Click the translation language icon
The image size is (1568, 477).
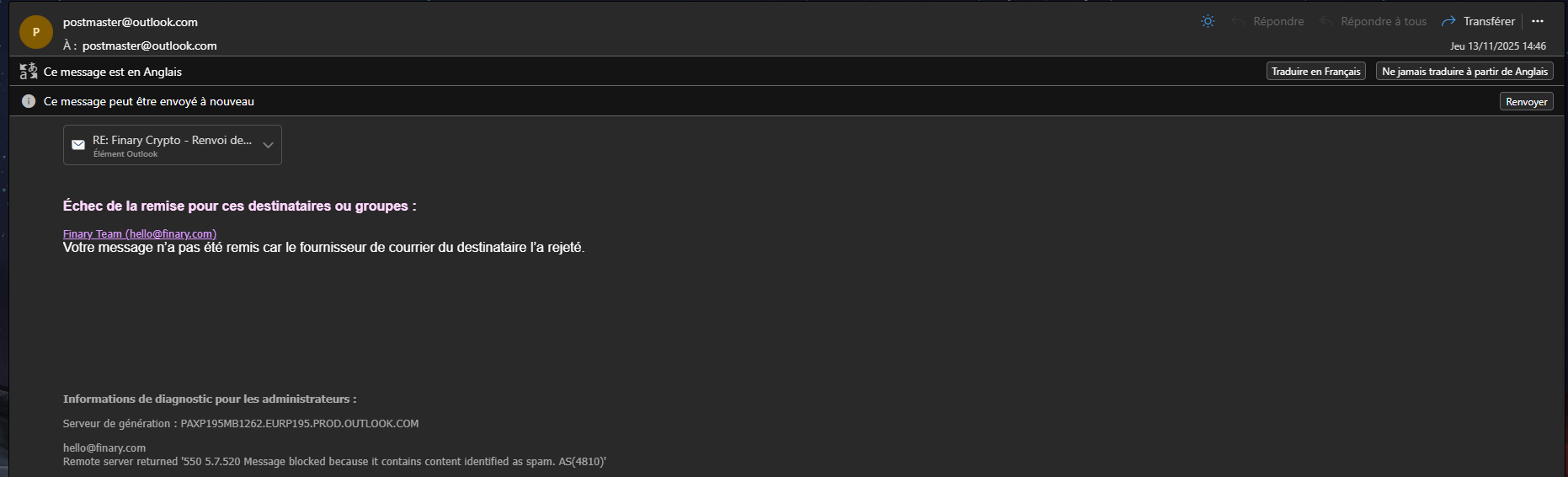pyautogui.click(x=29, y=72)
